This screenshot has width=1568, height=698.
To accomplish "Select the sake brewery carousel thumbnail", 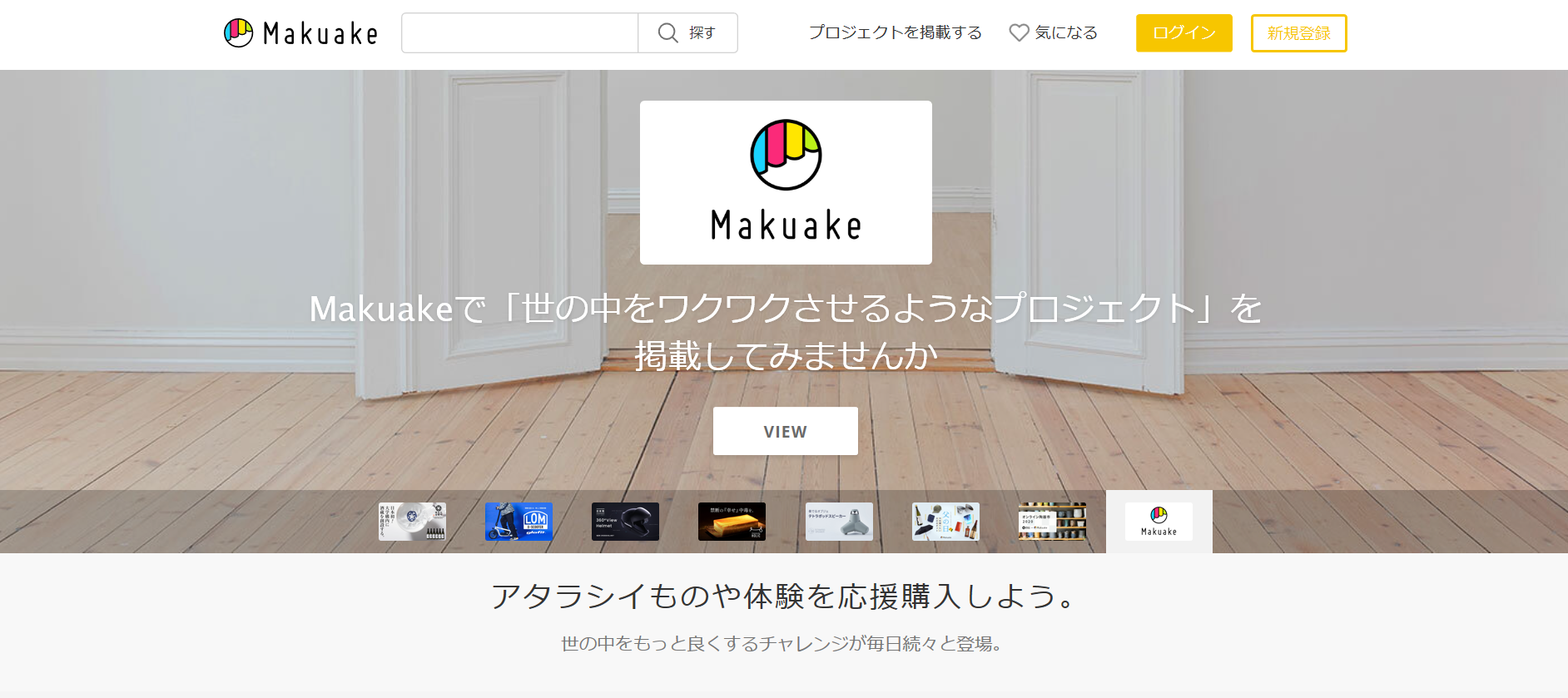I will coord(412,522).
